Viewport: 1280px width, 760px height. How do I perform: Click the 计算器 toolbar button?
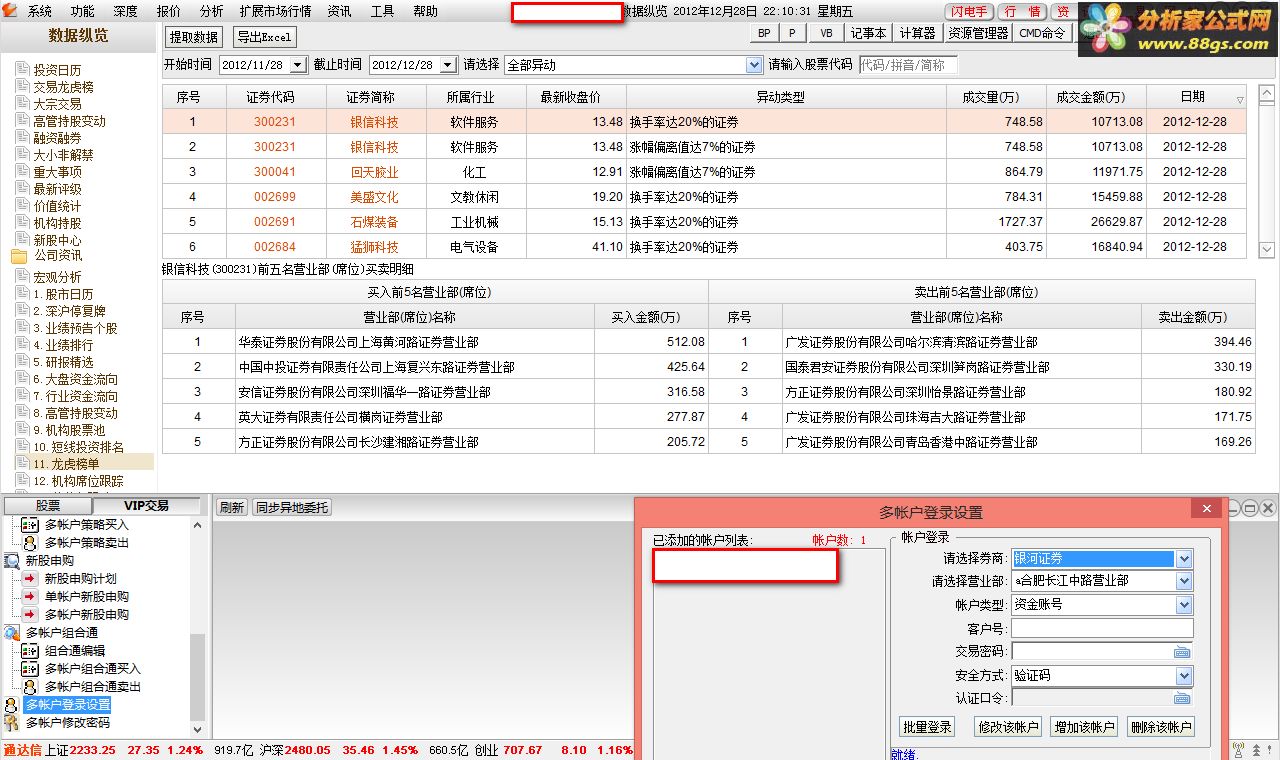coord(917,33)
